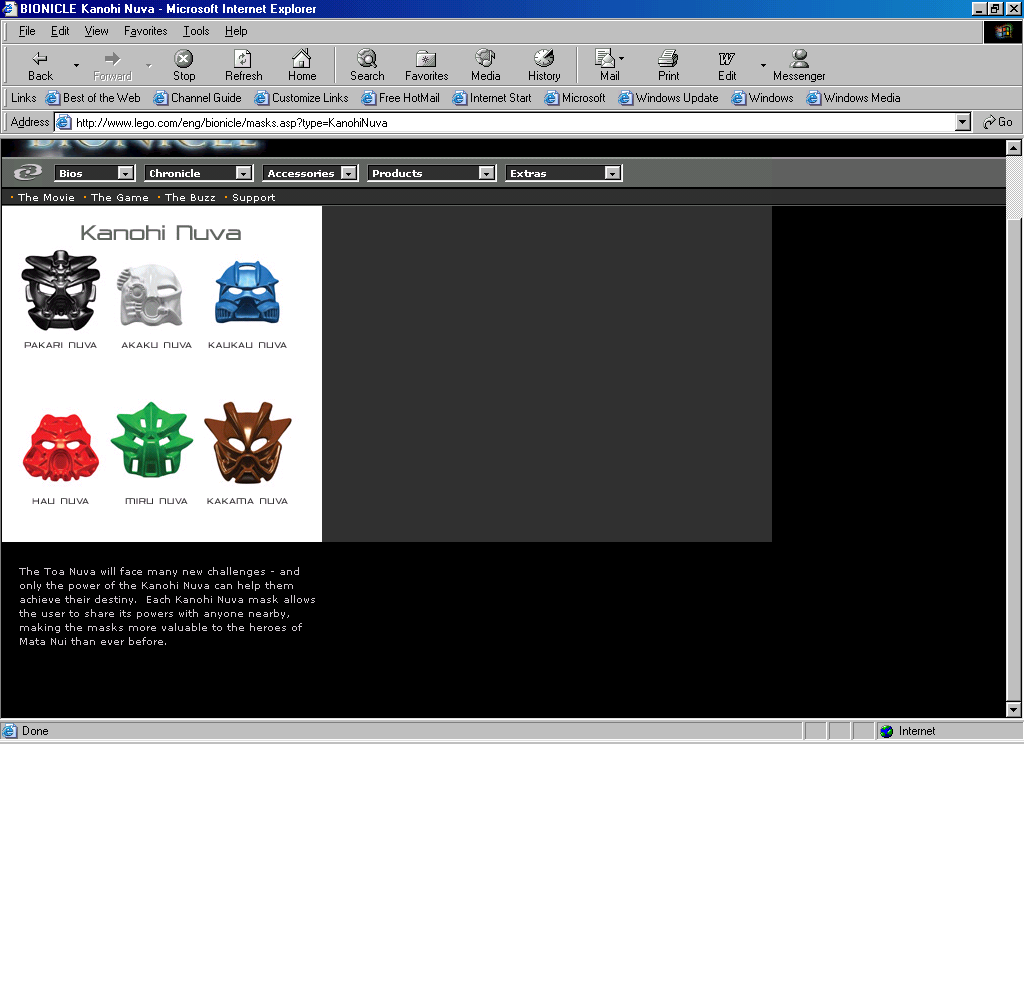This screenshot has height=1000, width=1024.
Task: Click the IE icon in the title bar
Action: [x=9, y=8]
